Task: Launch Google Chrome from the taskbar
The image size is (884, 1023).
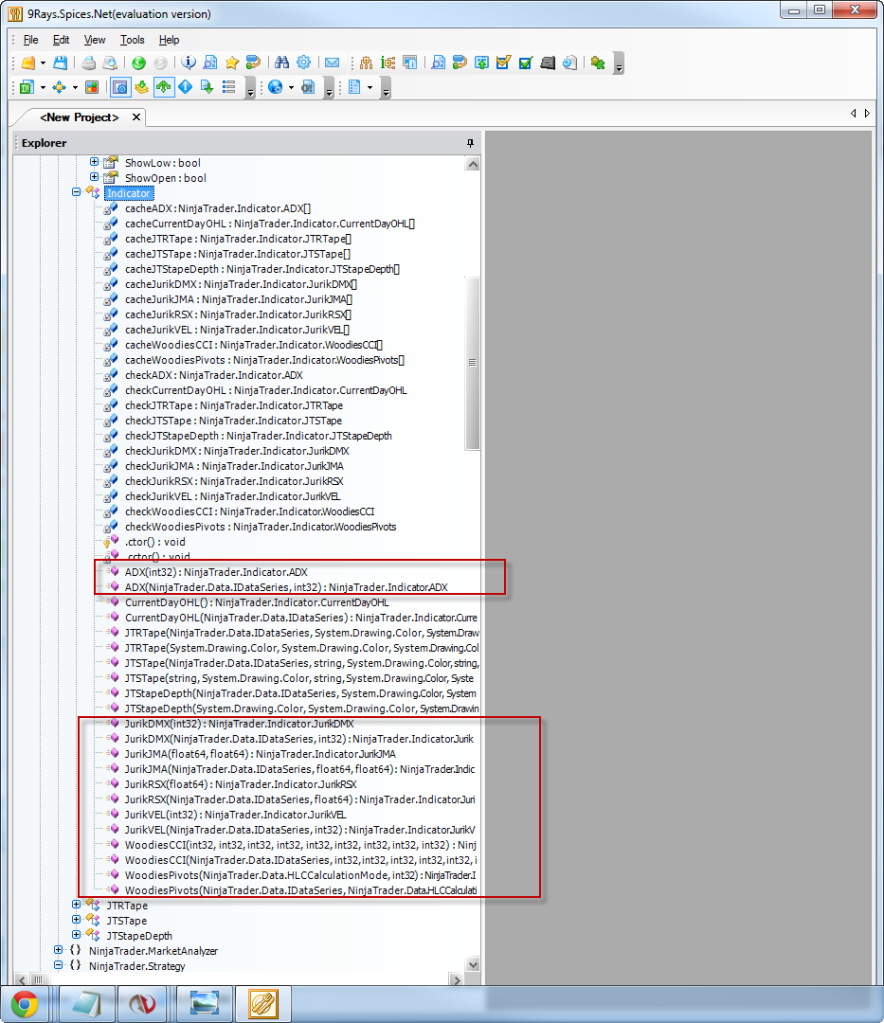Action: click(x=25, y=1001)
